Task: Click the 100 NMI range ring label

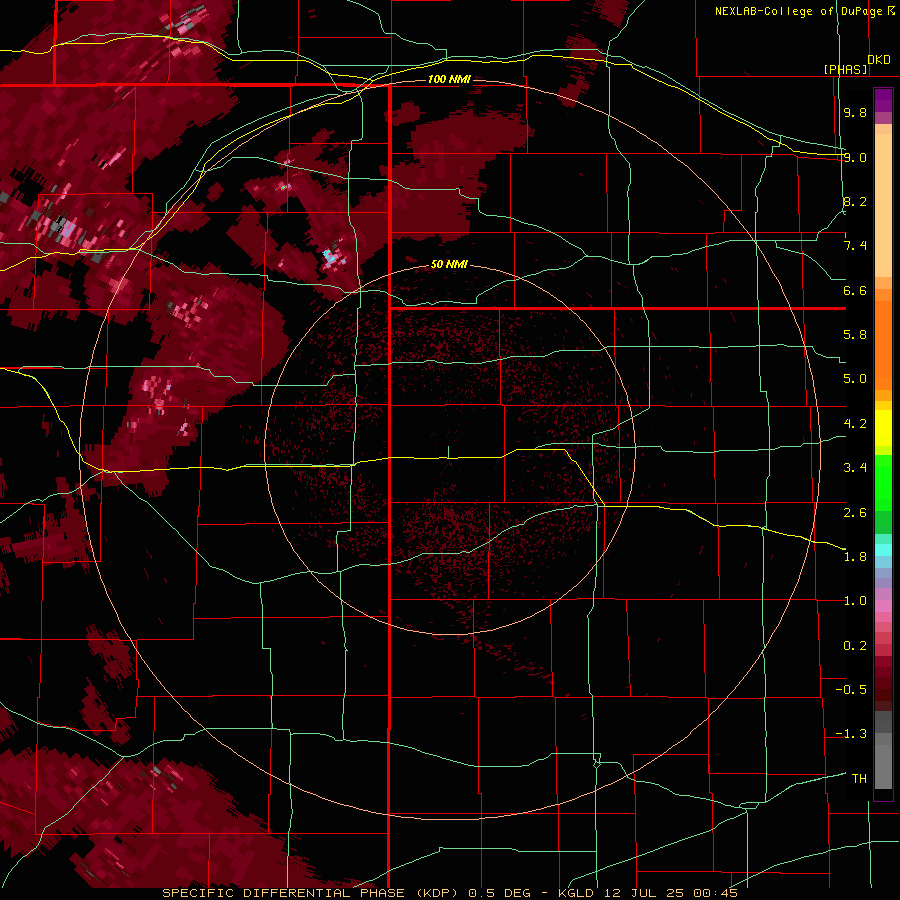Action: click(449, 79)
